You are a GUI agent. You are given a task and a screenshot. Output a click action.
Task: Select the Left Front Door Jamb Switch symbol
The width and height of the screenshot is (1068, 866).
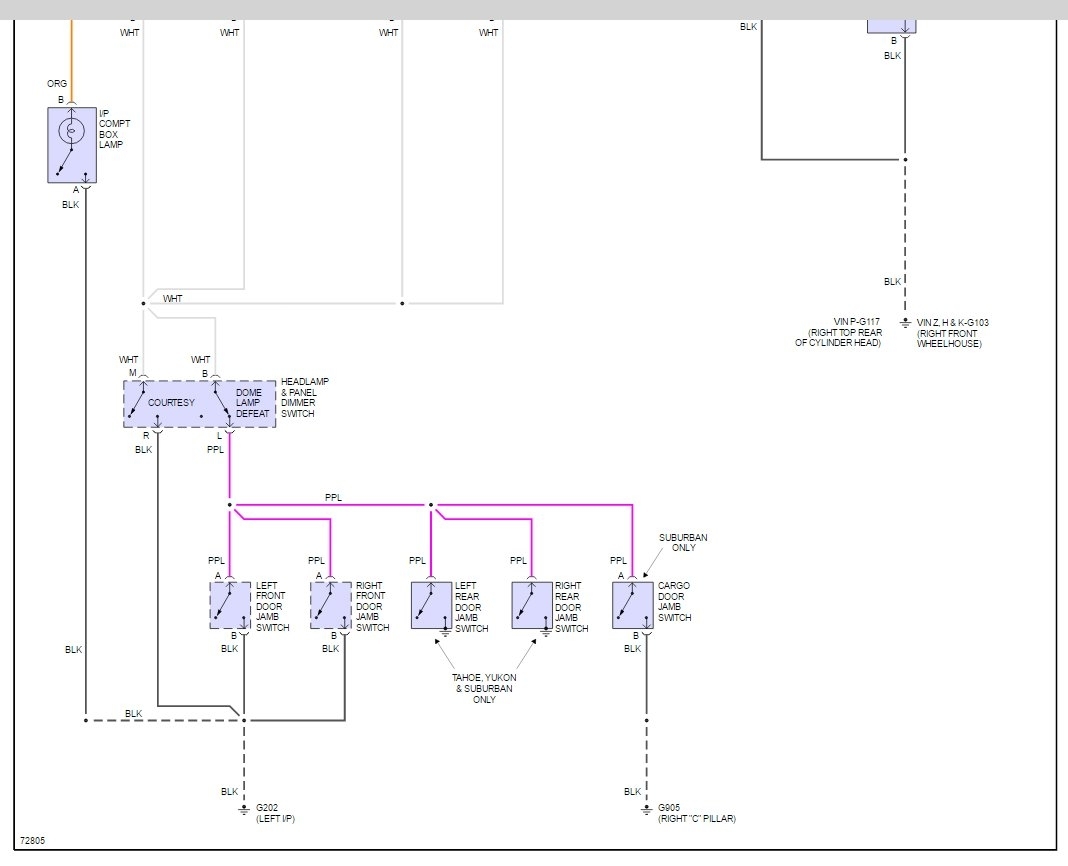(230, 605)
